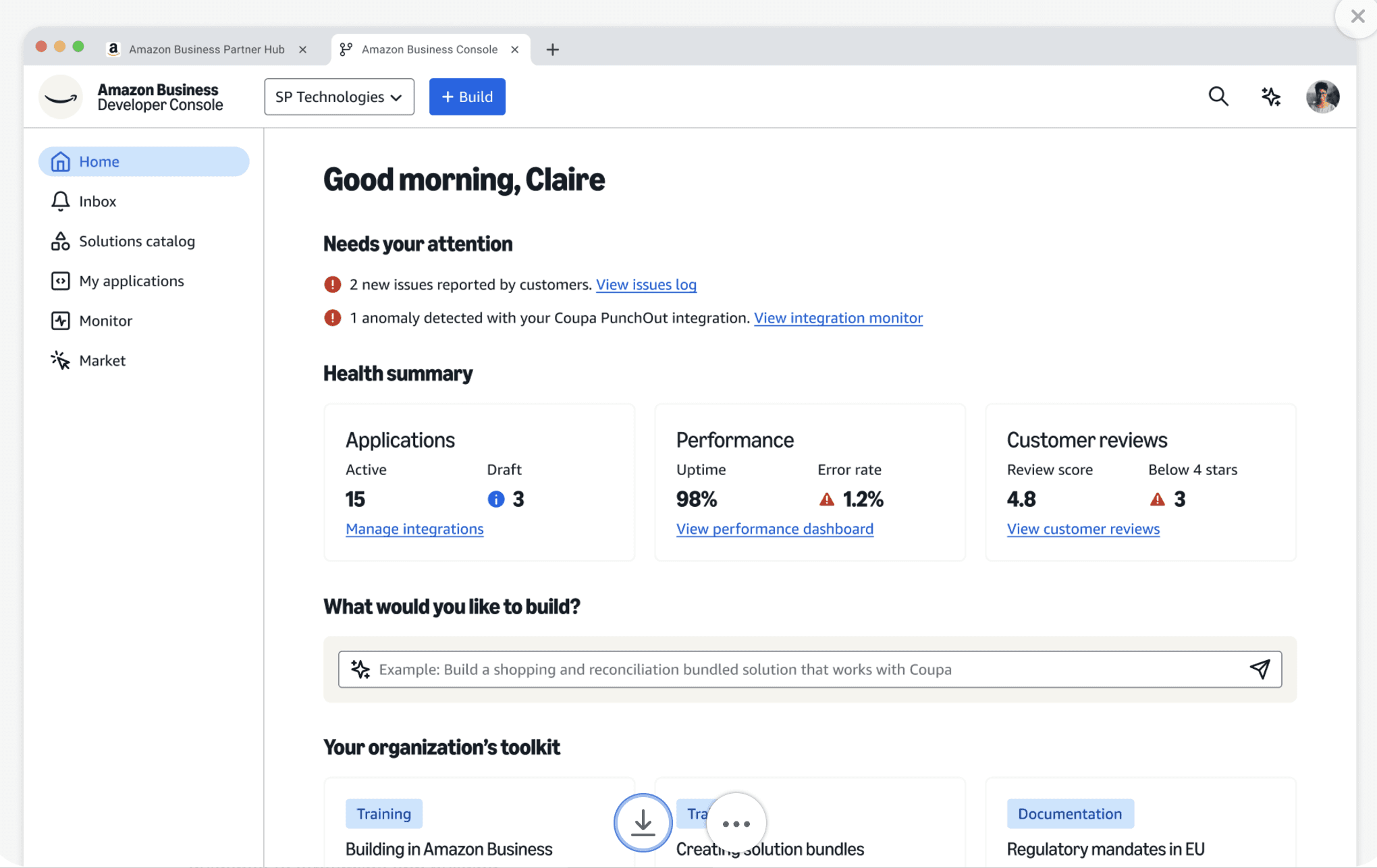
Task: Open Inbox from the sidebar
Action: (97, 201)
